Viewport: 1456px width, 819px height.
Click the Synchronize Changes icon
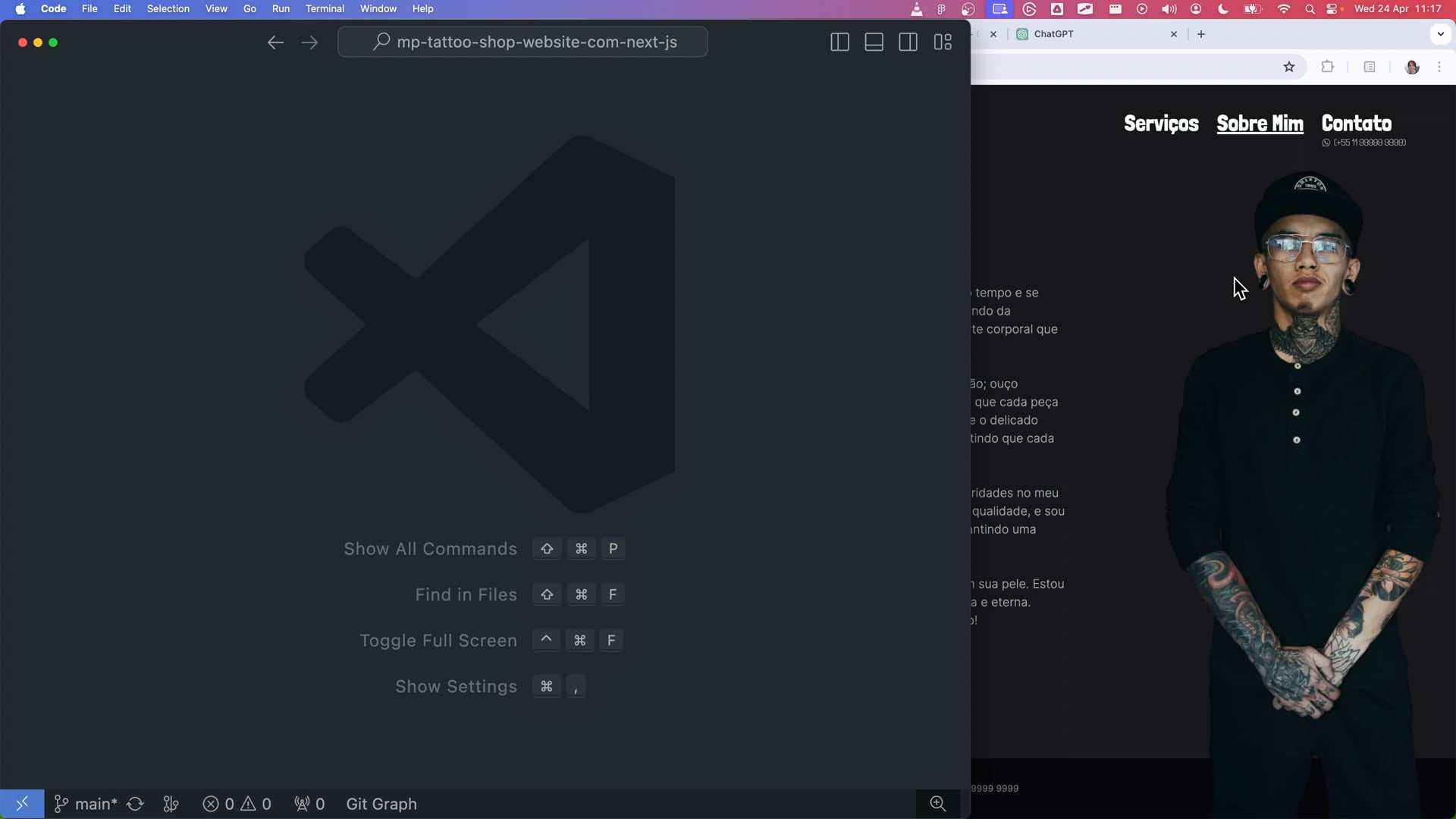tap(136, 804)
